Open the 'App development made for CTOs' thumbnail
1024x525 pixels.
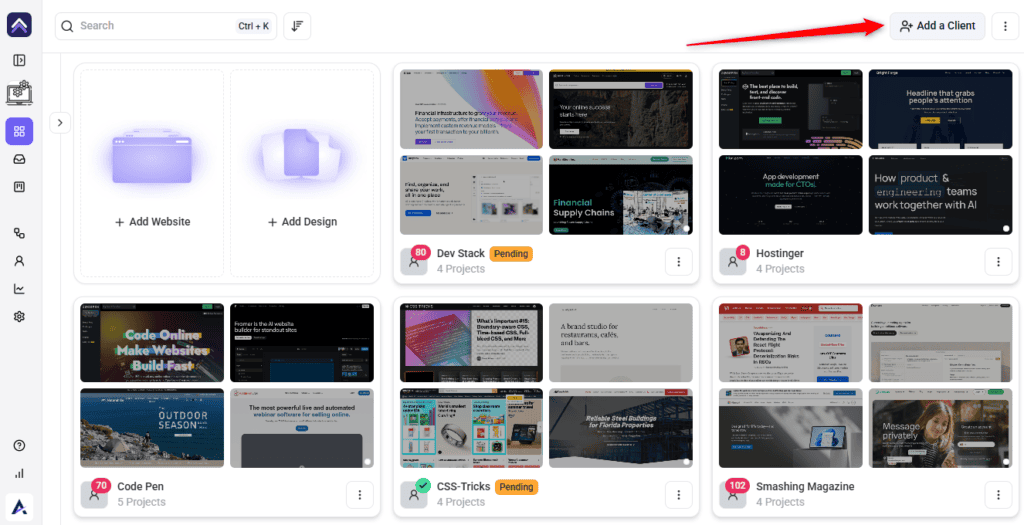pyautogui.click(x=790, y=195)
